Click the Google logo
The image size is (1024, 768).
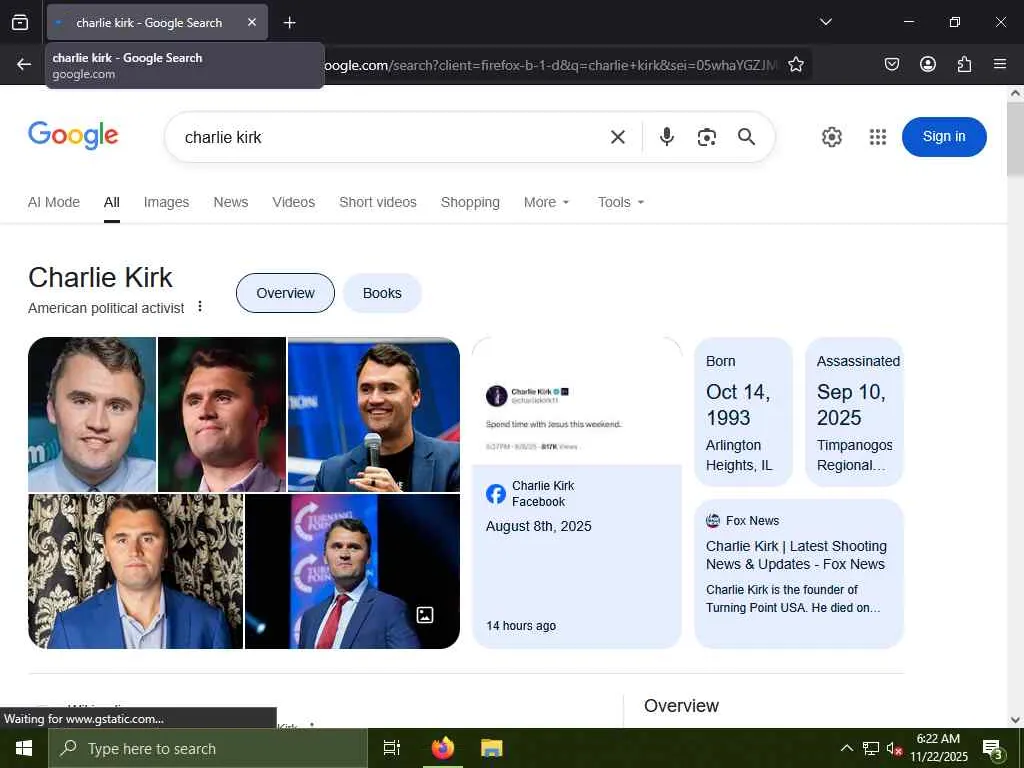73,135
